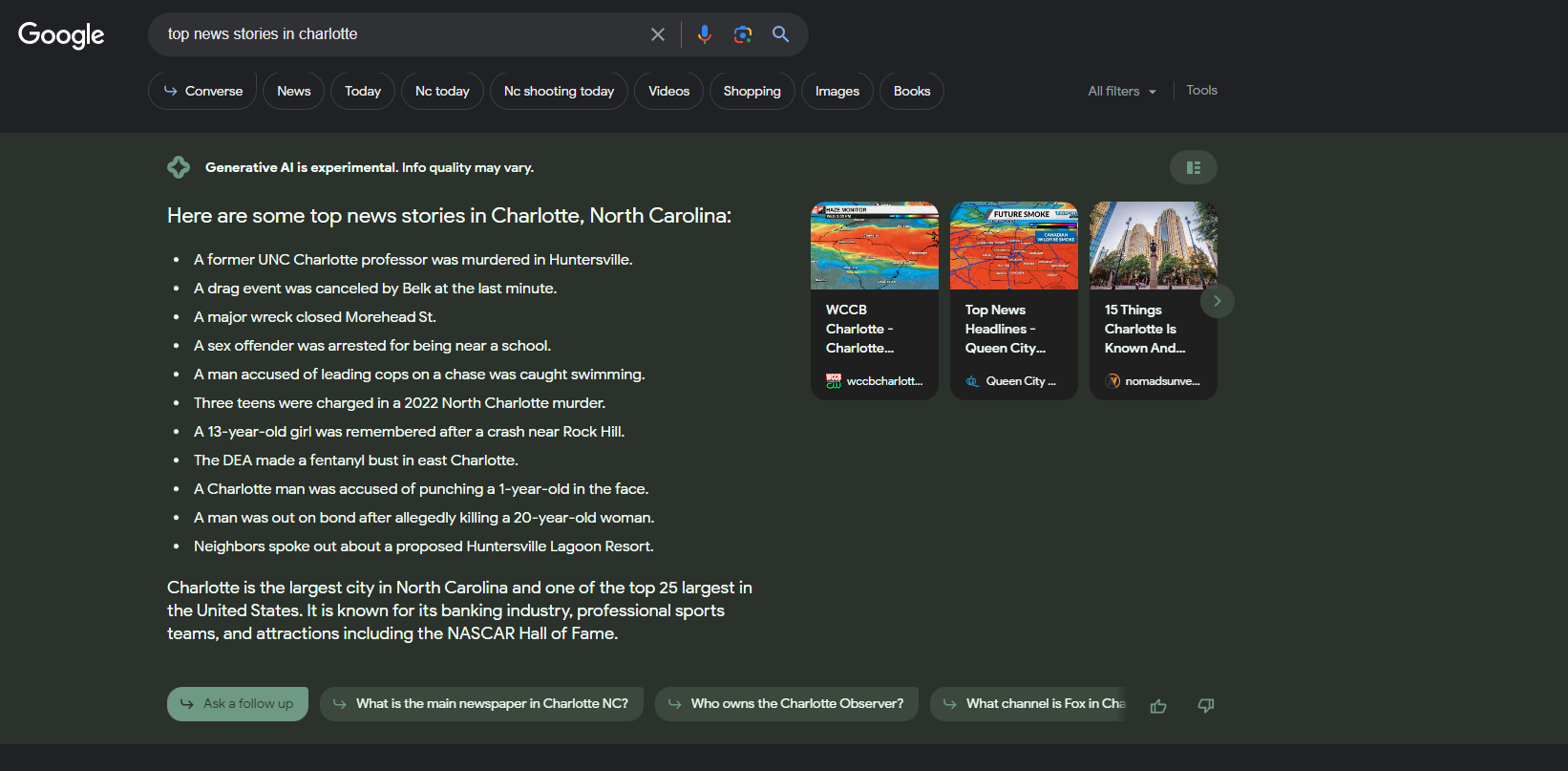
Task: Click the Generative AI is experimental notice
Action: [x=369, y=167]
